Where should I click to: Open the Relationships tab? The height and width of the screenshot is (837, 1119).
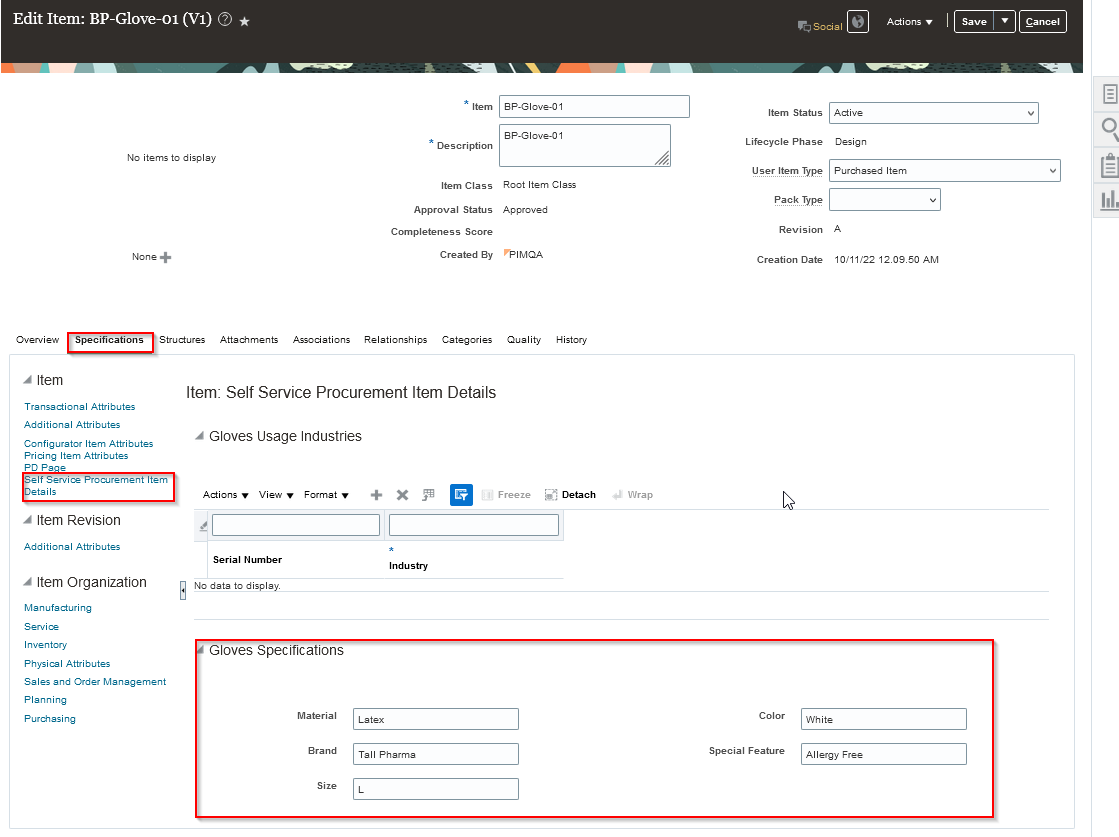pos(395,340)
